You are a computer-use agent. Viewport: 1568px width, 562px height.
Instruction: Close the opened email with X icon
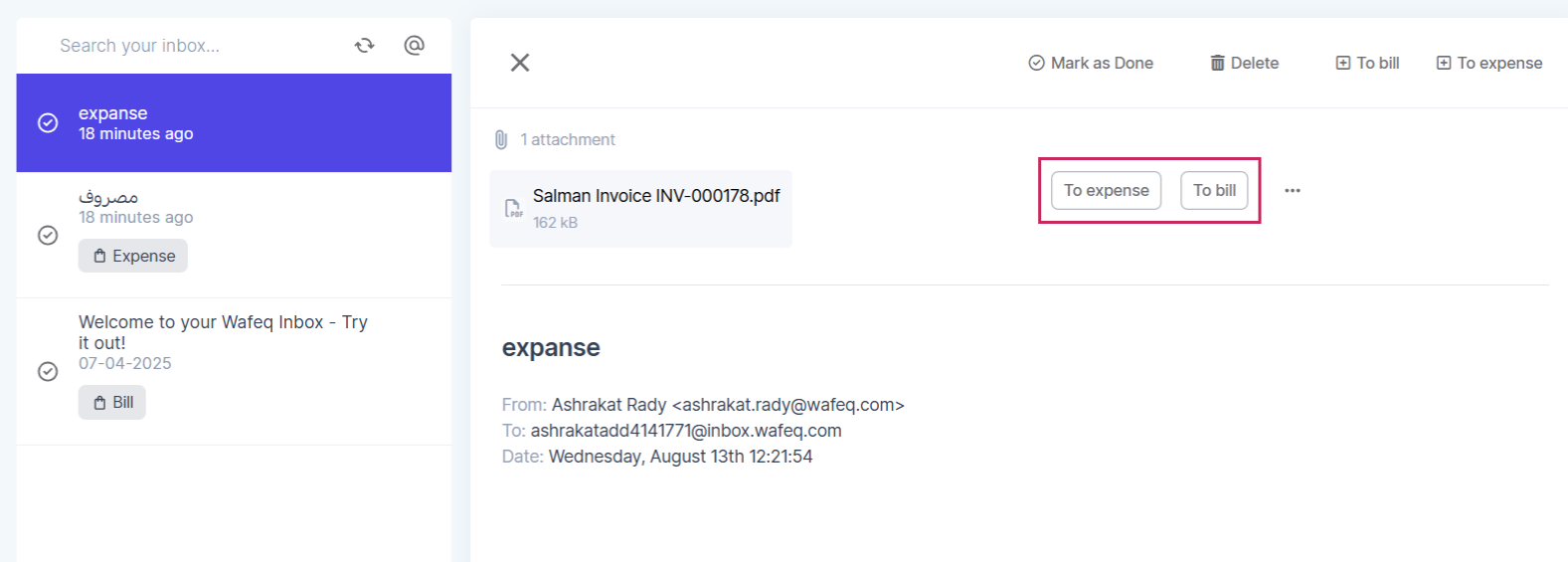[520, 63]
